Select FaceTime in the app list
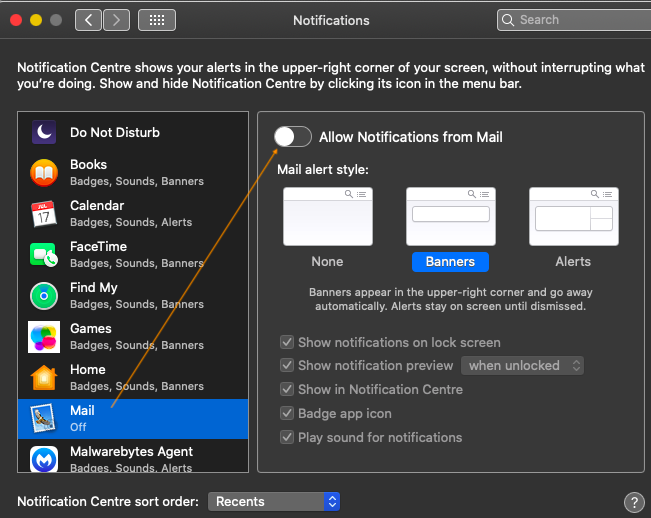Image resolution: width=651 pixels, height=518 pixels. coord(133,254)
